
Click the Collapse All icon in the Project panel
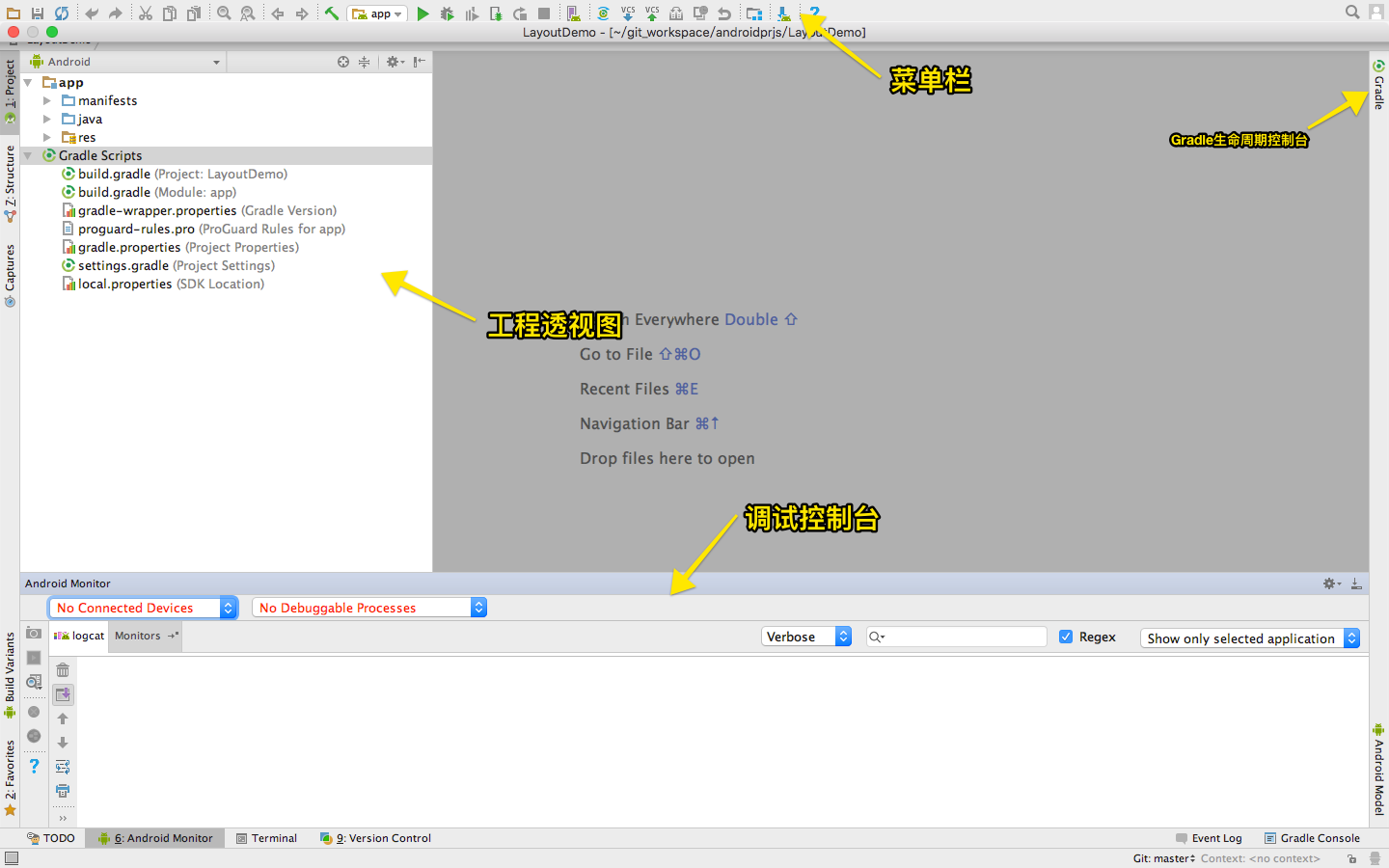(x=364, y=62)
